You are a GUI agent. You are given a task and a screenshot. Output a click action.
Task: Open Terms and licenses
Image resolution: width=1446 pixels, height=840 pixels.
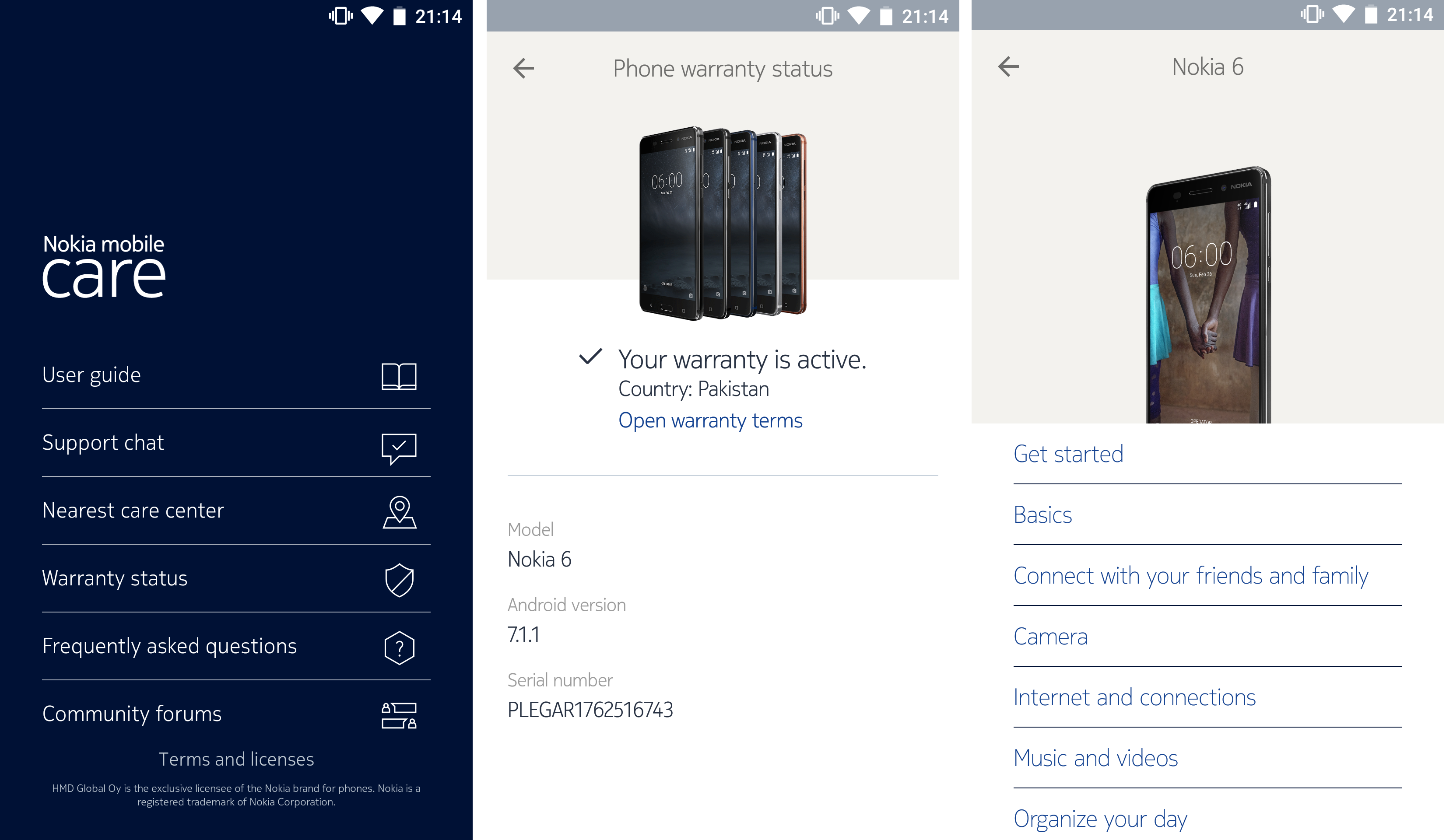(x=236, y=759)
